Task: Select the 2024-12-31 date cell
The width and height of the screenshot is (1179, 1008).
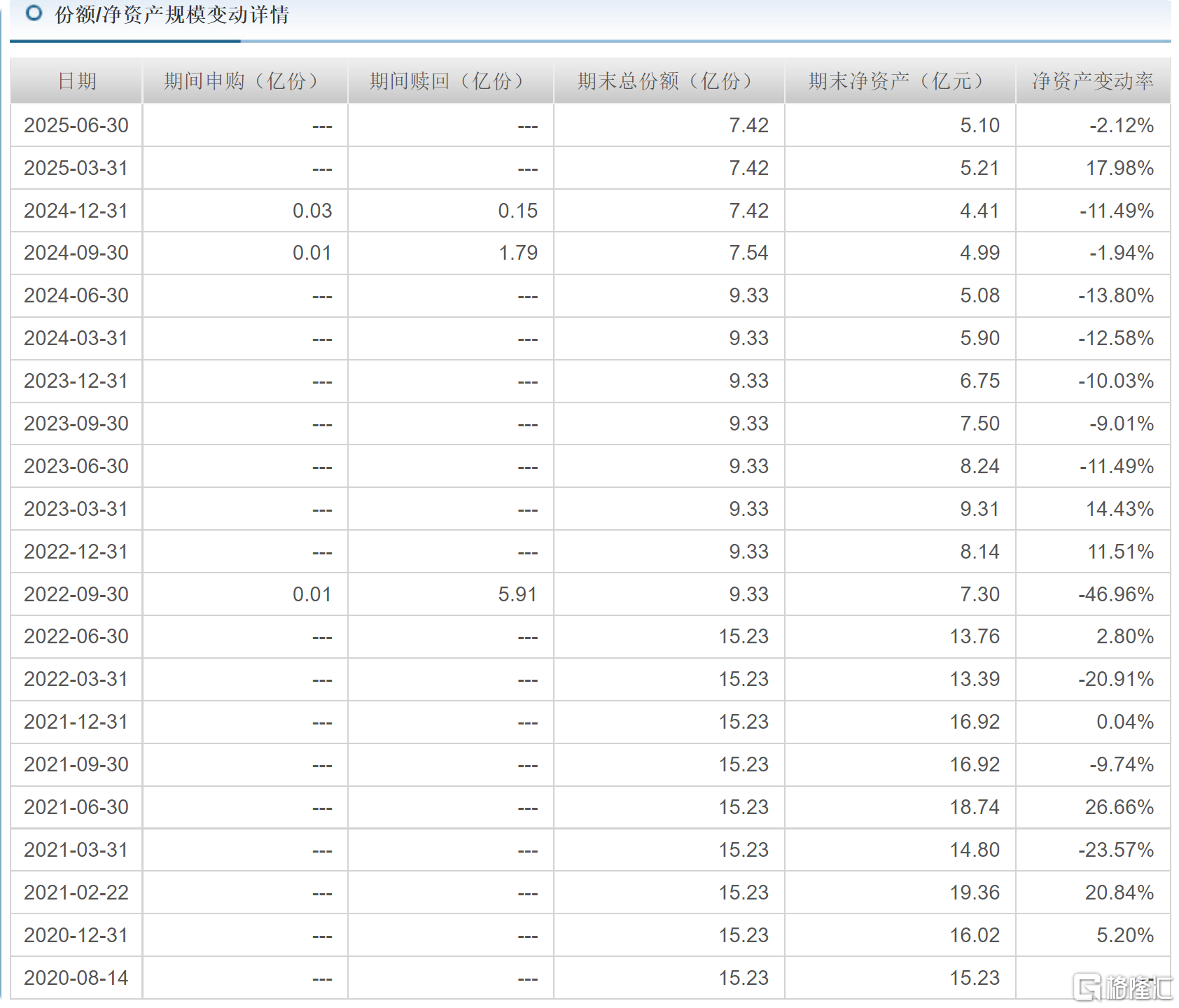Action: (76, 211)
